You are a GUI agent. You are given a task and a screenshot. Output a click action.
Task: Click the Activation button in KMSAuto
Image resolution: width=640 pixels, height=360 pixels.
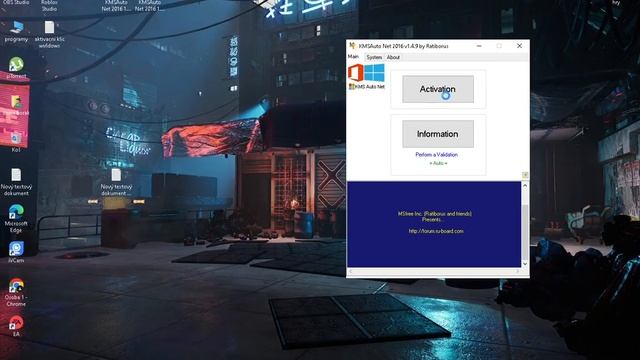pyautogui.click(x=438, y=89)
